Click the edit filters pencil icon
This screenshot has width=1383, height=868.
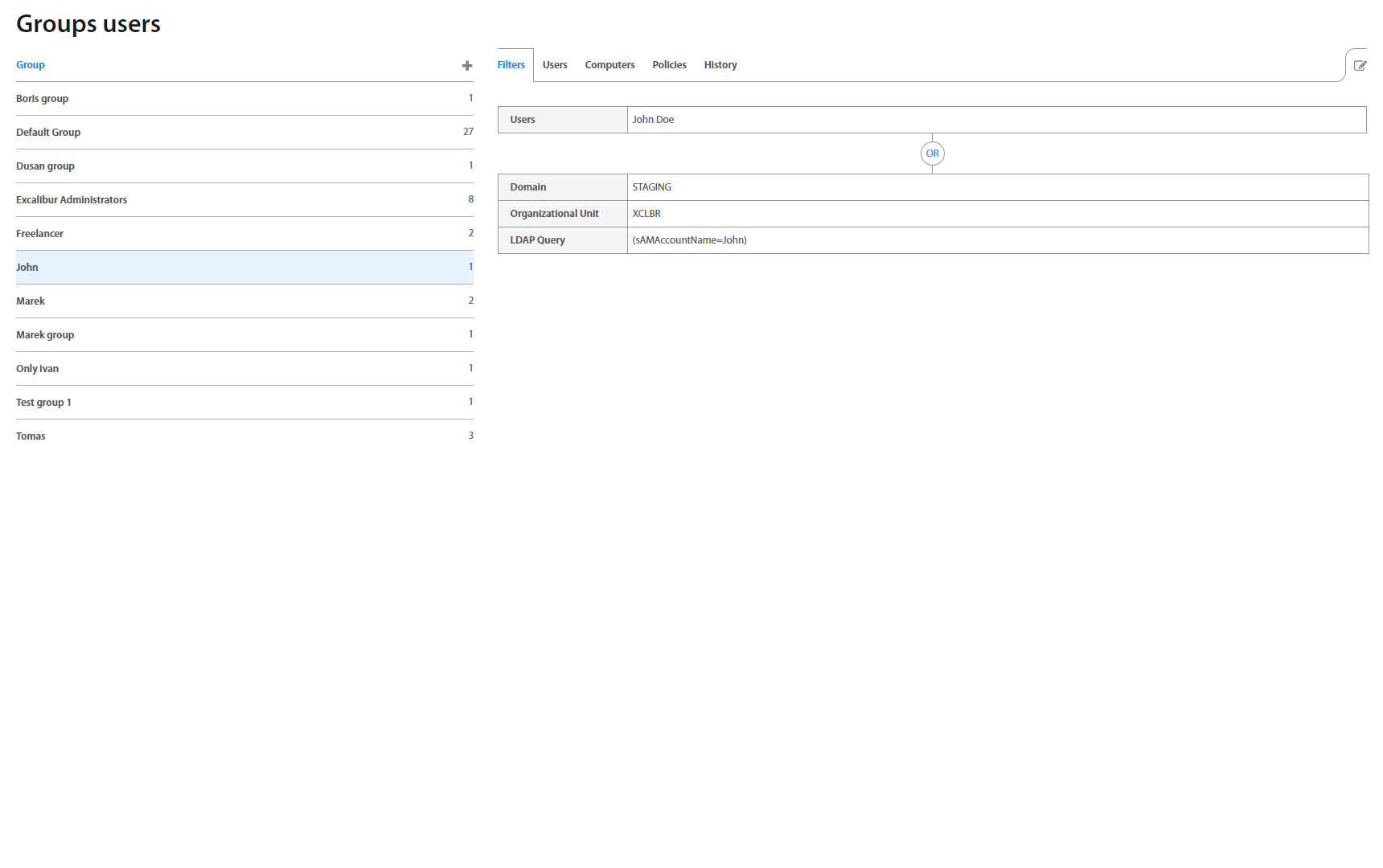pos(1360,66)
